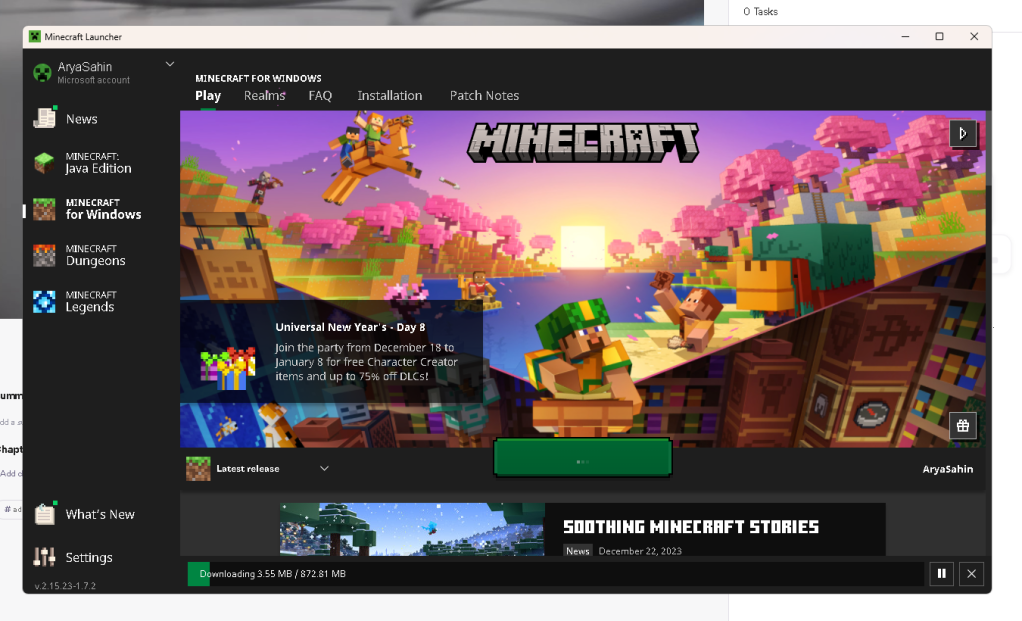
Task: Expand the Latest release version dropdown
Action: (x=324, y=469)
